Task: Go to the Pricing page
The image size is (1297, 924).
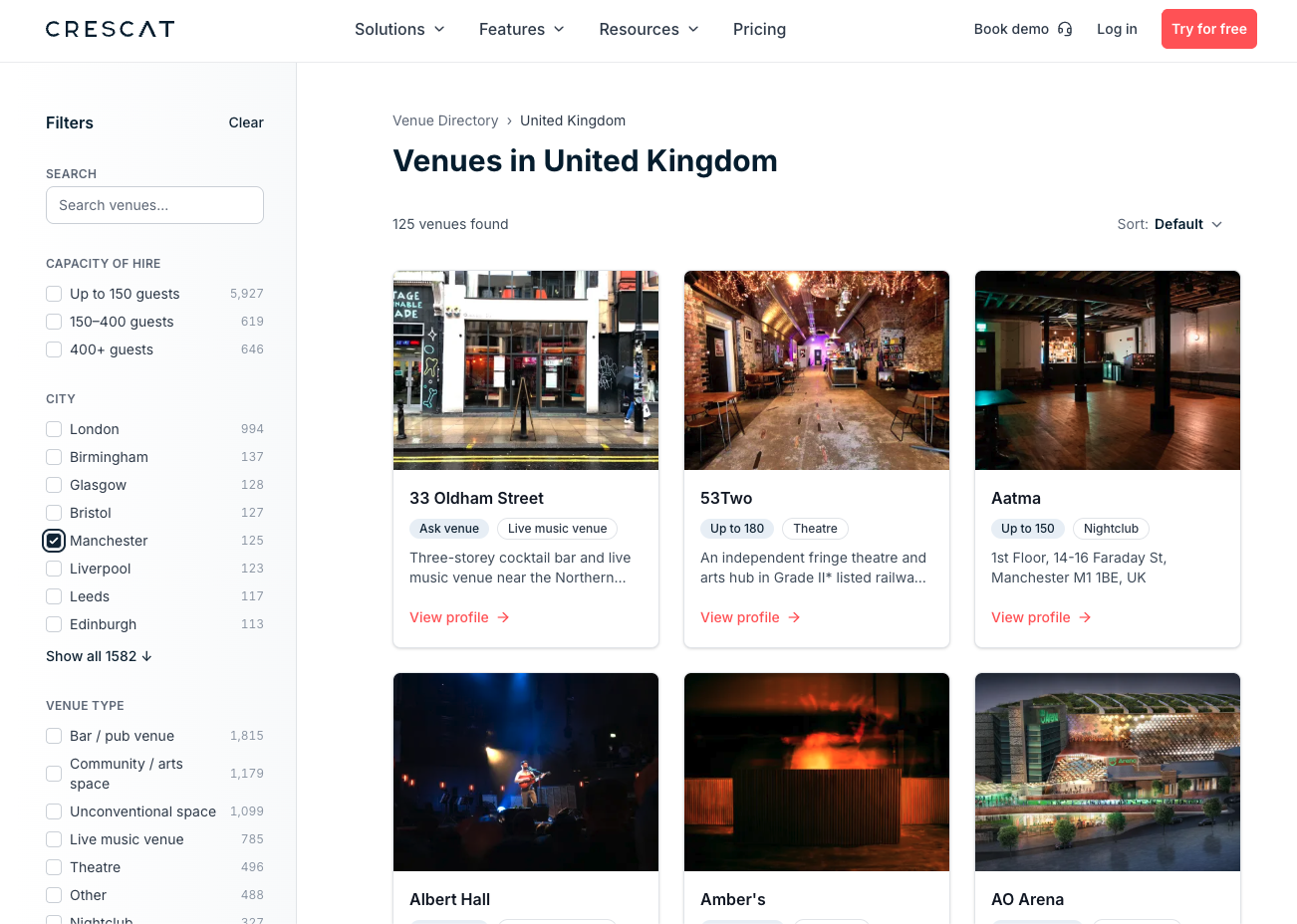Action: [759, 29]
